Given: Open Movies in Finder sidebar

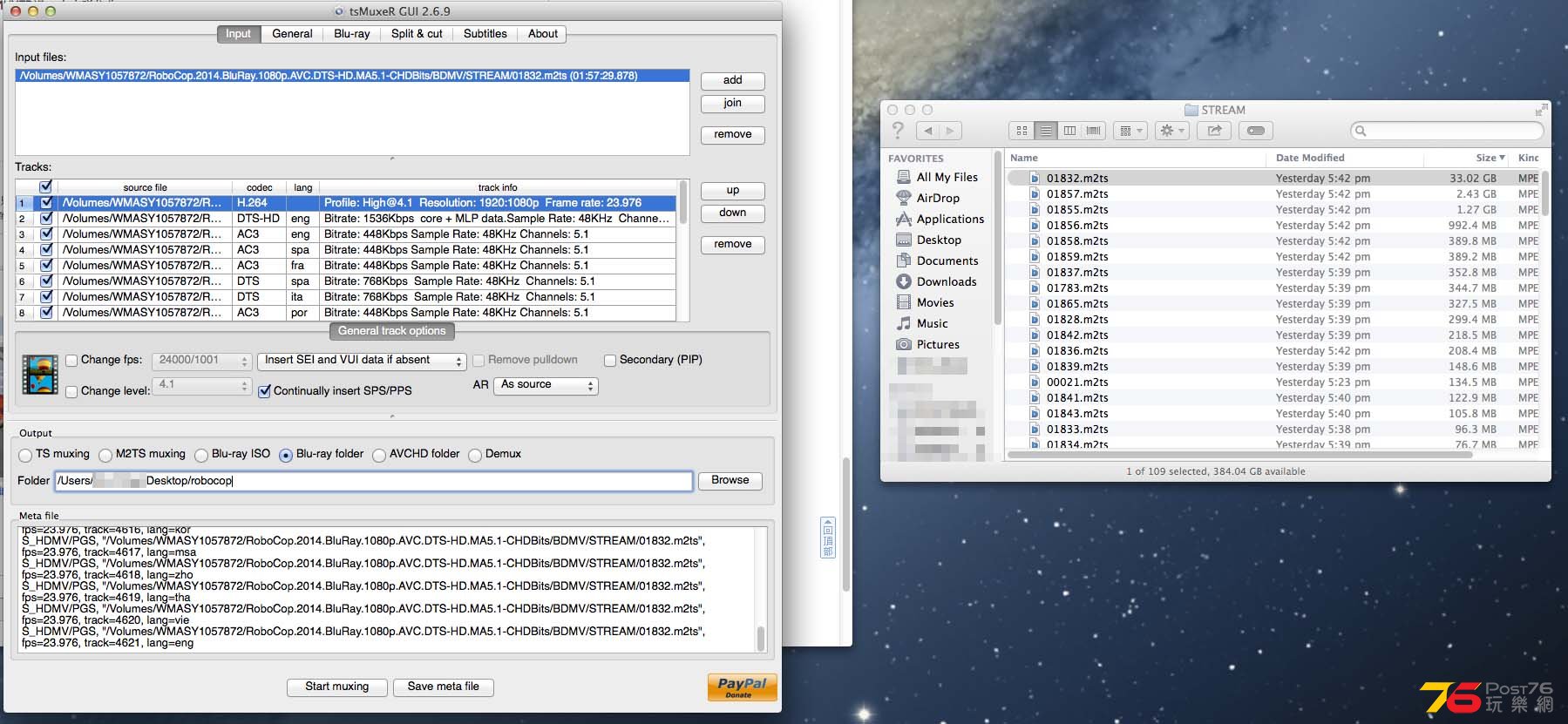Looking at the screenshot, I should (926, 302).
